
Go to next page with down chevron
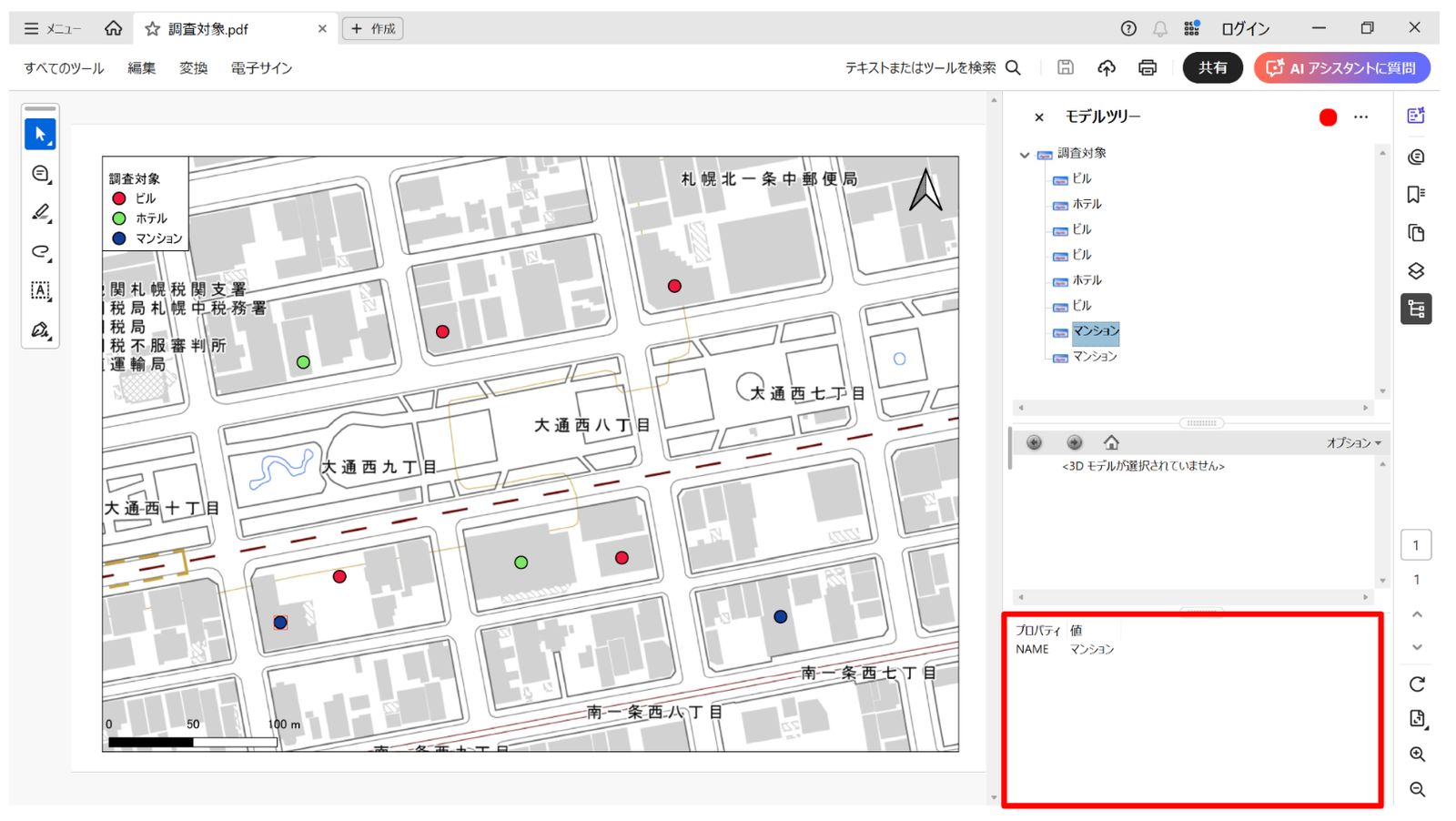pos(1417,647)
